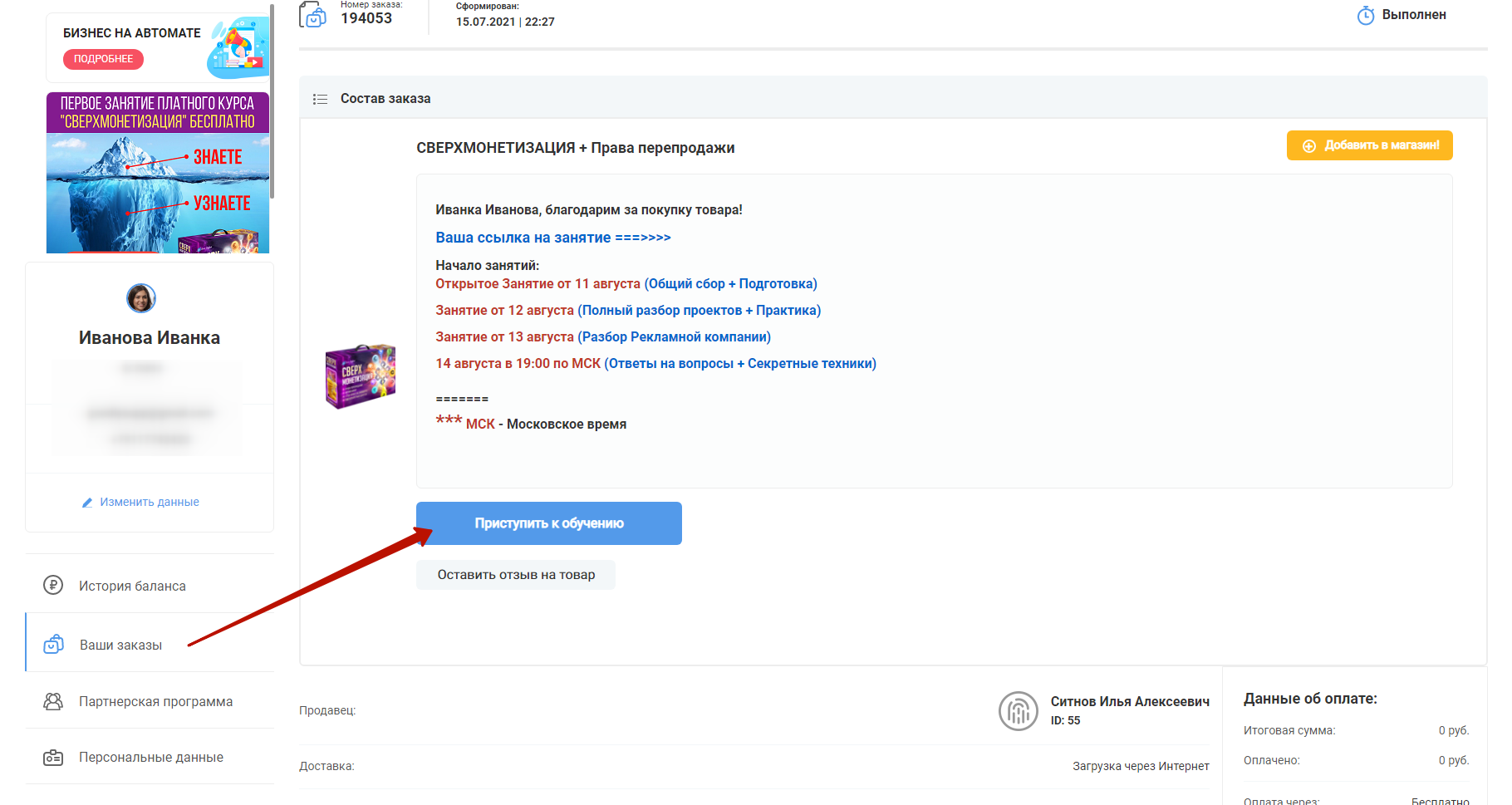Click the Начало занятий label

(x=488, y=266)
